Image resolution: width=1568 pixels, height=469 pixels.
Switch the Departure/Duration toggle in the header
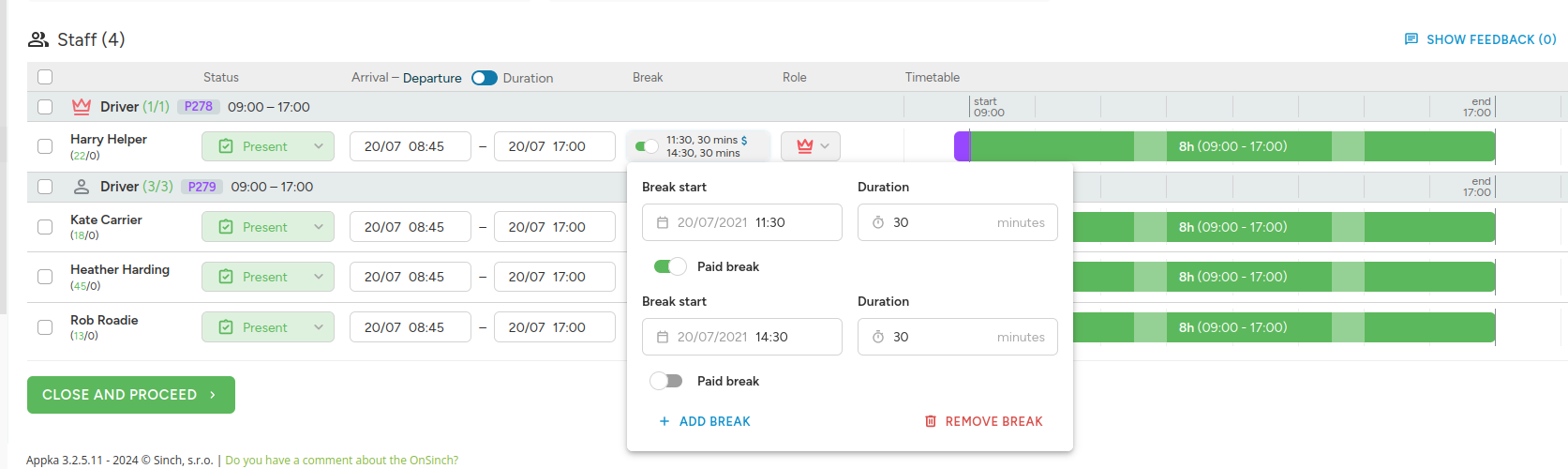pyautogui.click(x=485, y=78)
